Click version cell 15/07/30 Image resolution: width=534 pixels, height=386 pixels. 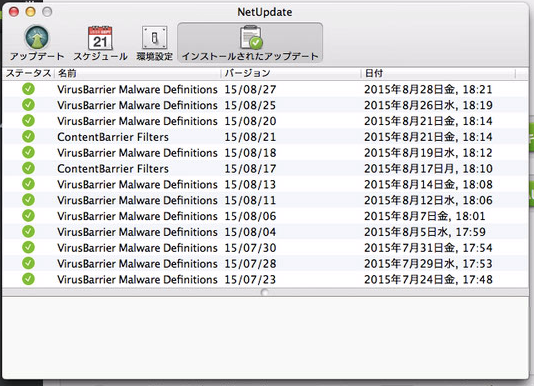point(250,248)
